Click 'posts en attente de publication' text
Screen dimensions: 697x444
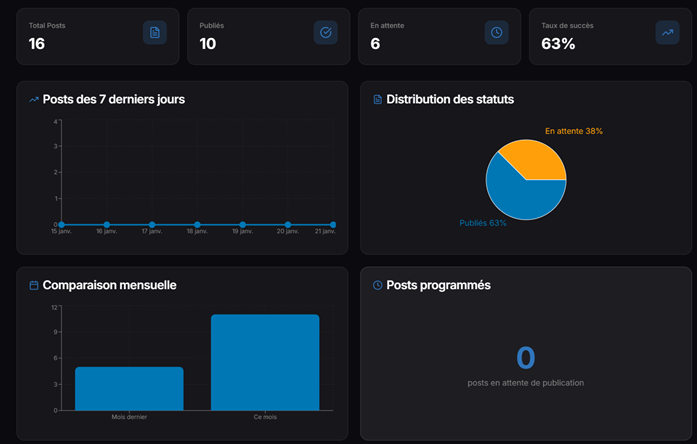pos(526,383)
